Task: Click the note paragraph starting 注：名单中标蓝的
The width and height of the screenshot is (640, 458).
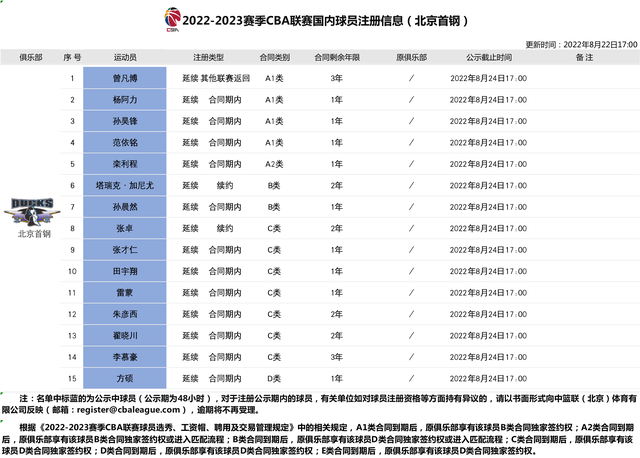Action: (x=319, y=404)
